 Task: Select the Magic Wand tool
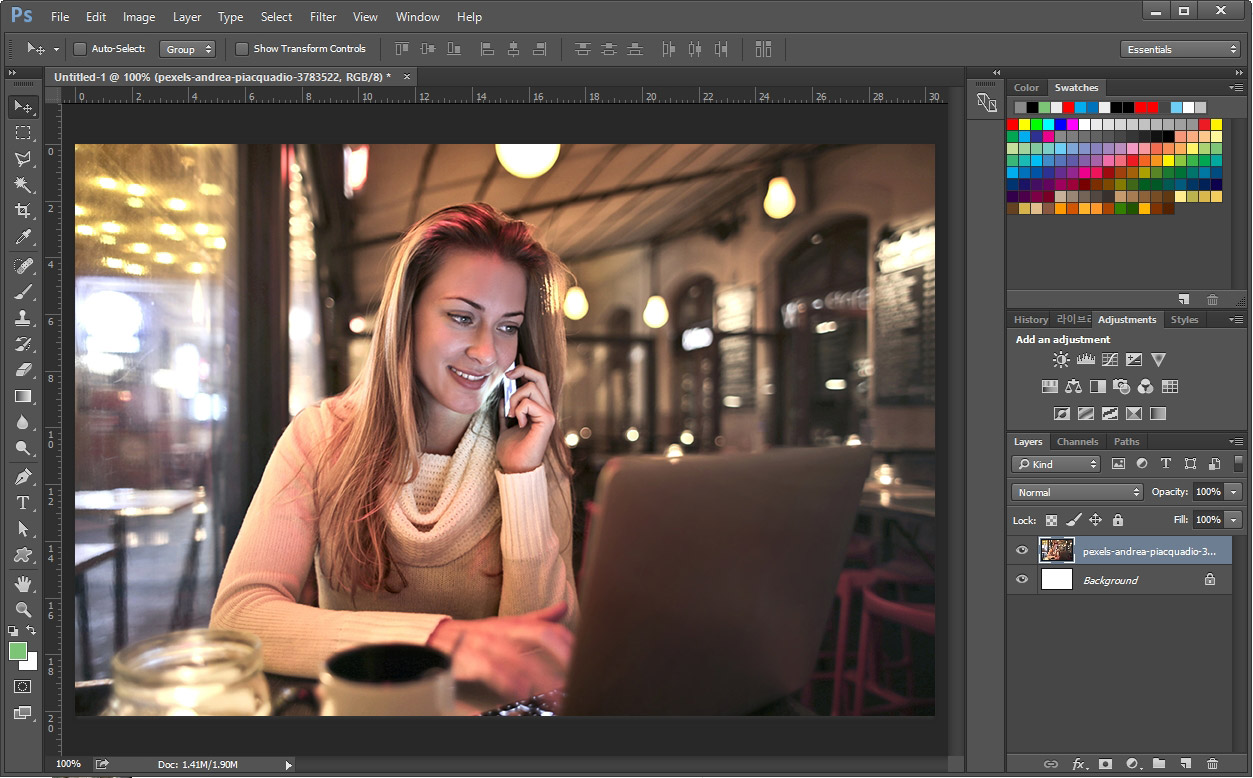click(23, 184)
